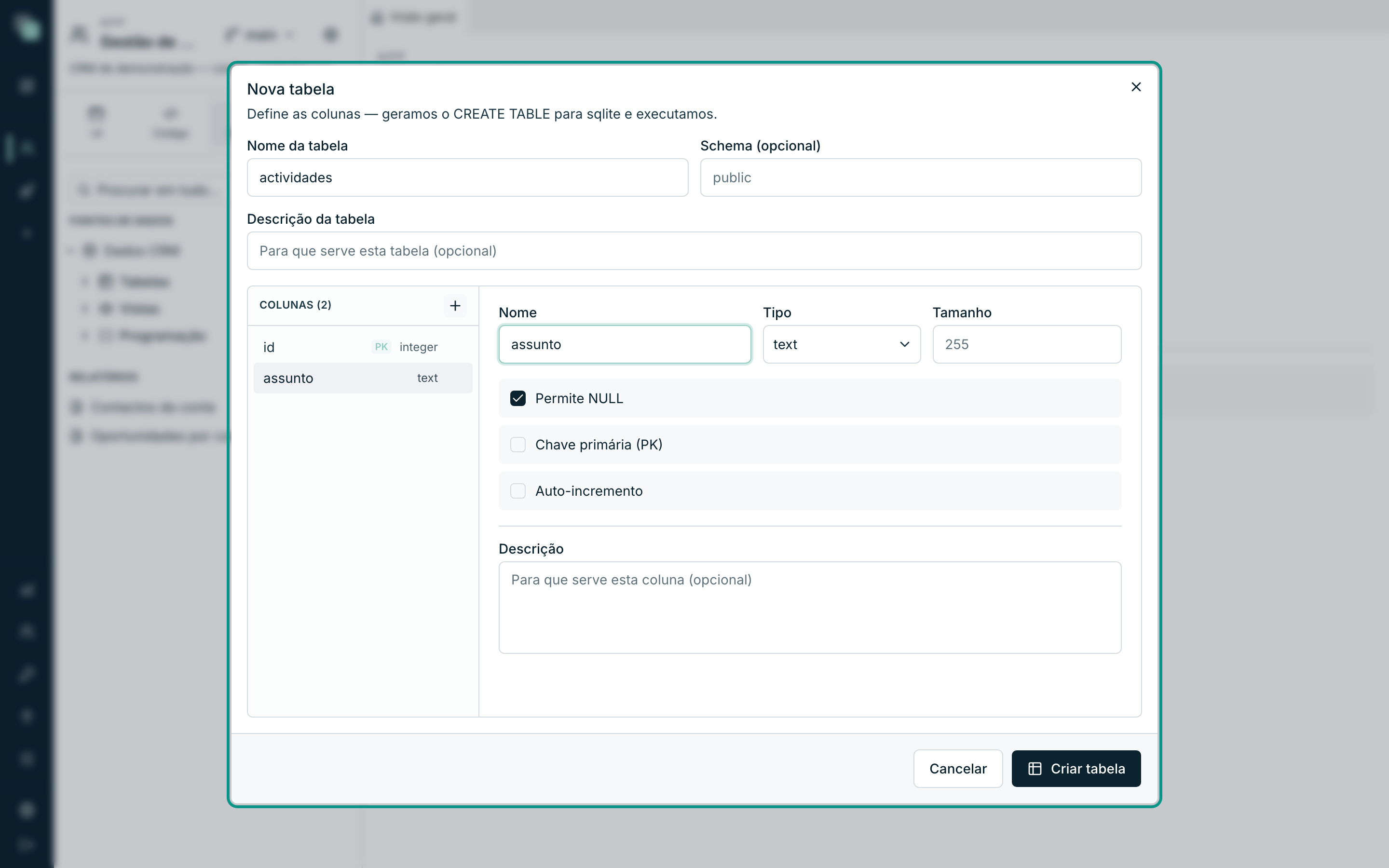1389x868 pixels.
Task: Click the Descrição da tabela input
Action: 694,251
